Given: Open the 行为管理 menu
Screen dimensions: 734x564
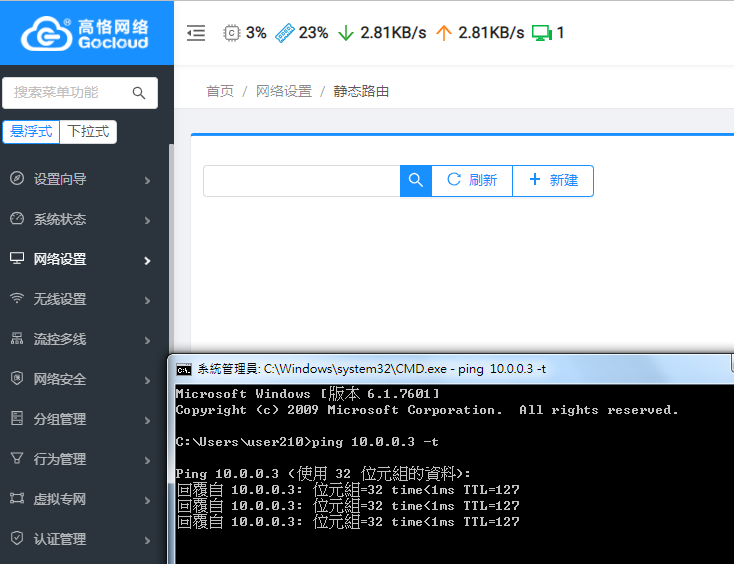Looking at the screenshot, I should (x=83, y=459).
